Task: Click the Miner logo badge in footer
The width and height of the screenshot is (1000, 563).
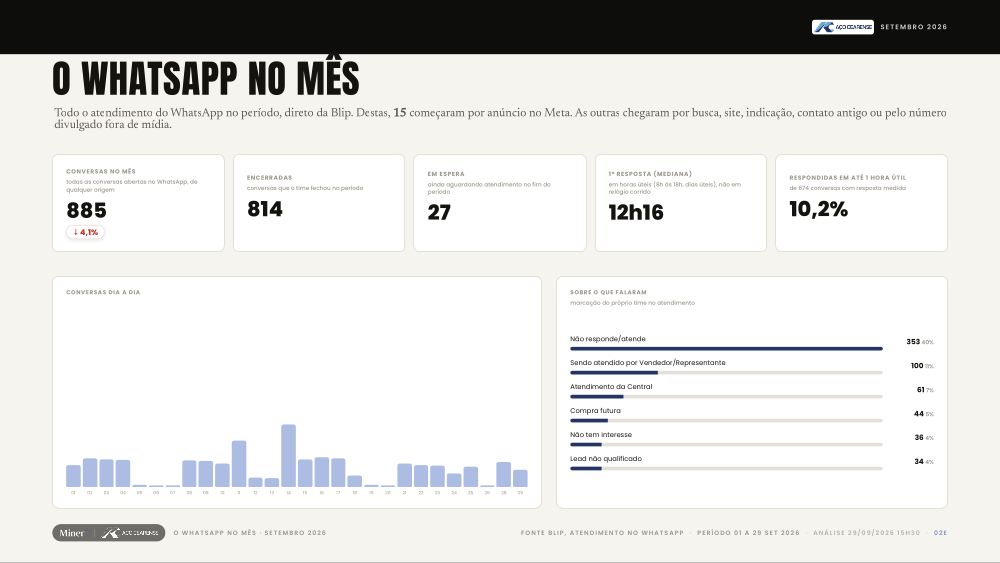Action: click(x=108, y=533)
